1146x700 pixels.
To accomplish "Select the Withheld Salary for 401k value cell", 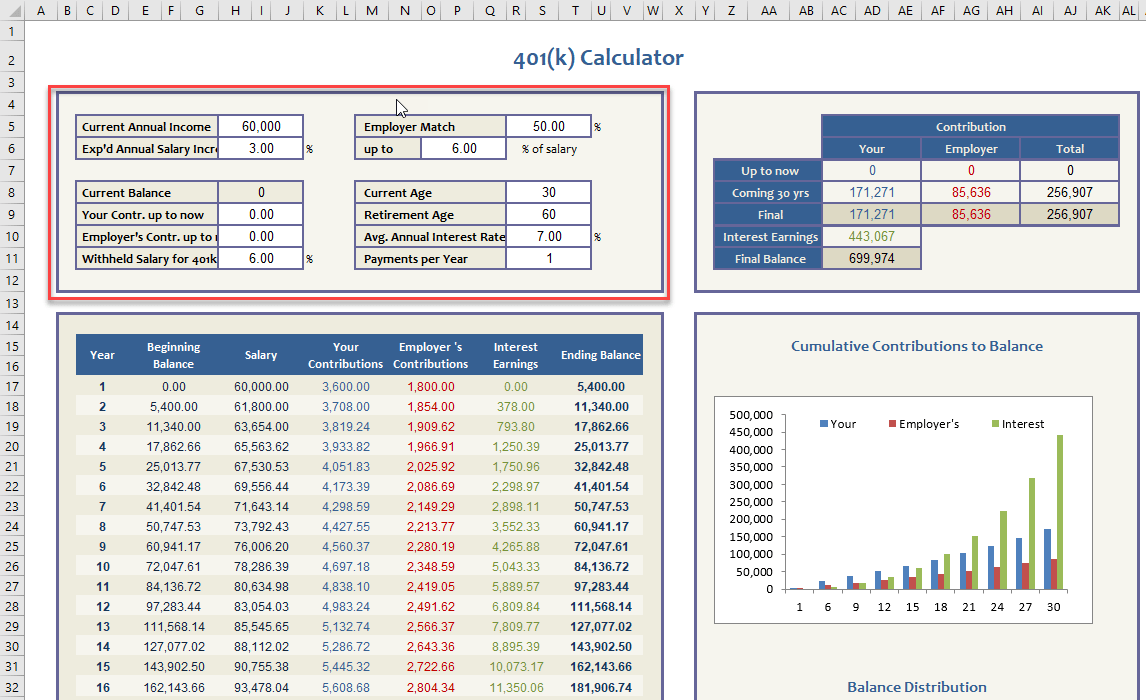I will click(x=260, y=259).
